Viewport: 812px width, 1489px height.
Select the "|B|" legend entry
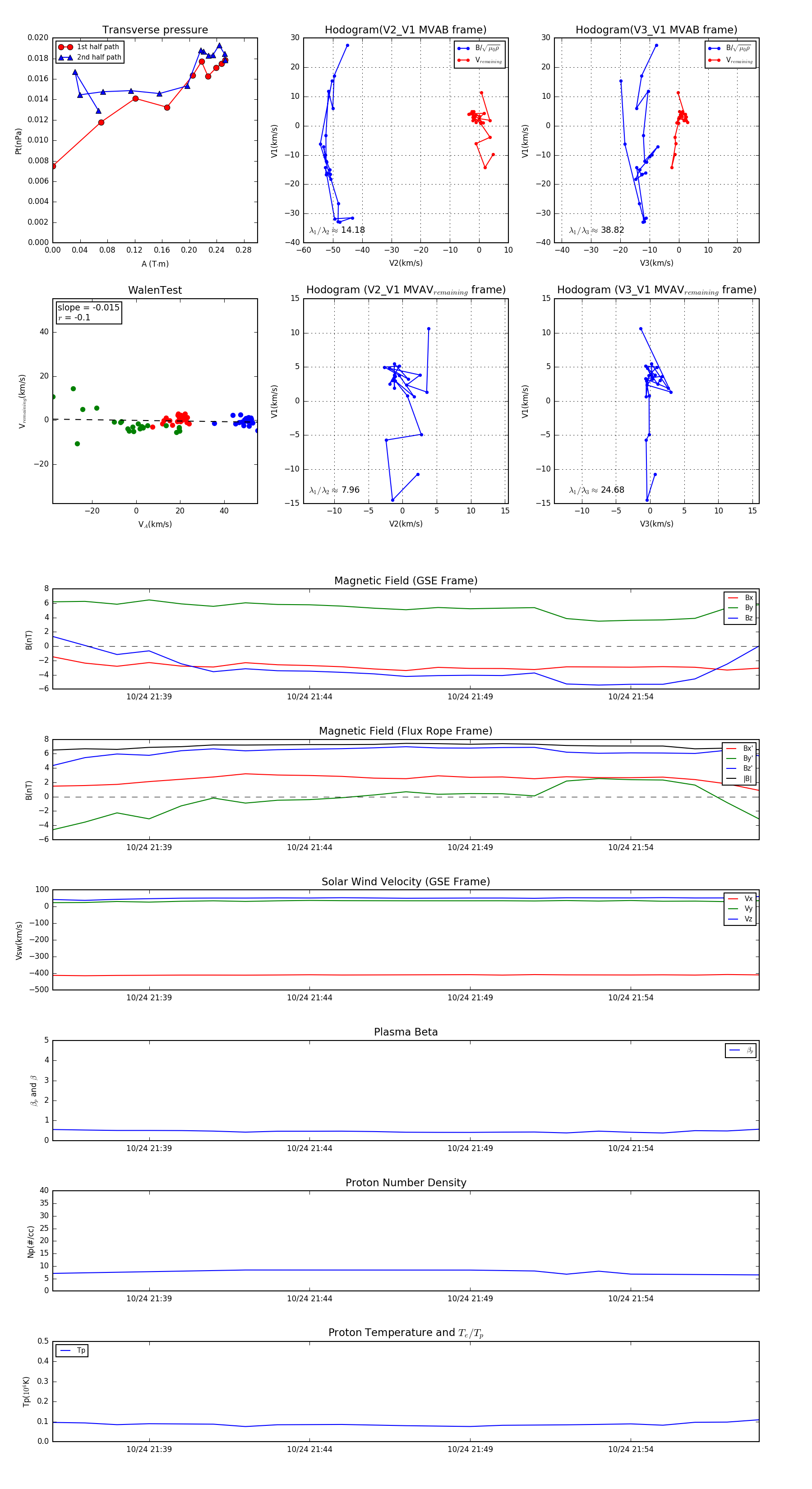(x=739, y=779)
